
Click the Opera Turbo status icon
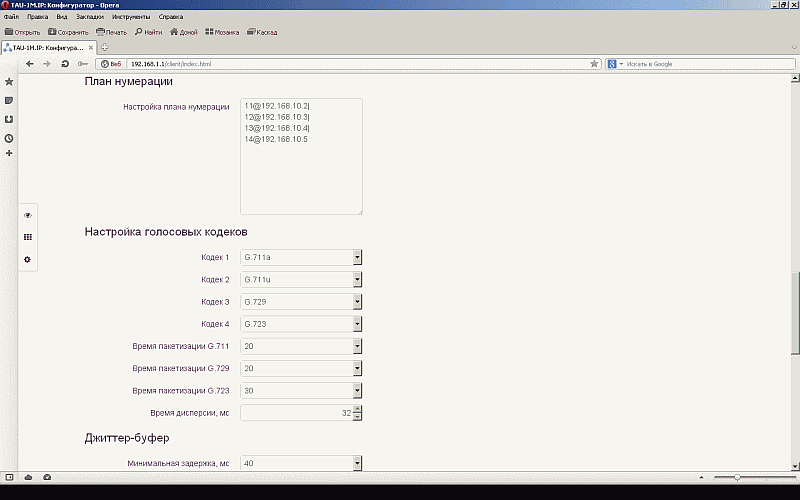click(x=47, y=478)
